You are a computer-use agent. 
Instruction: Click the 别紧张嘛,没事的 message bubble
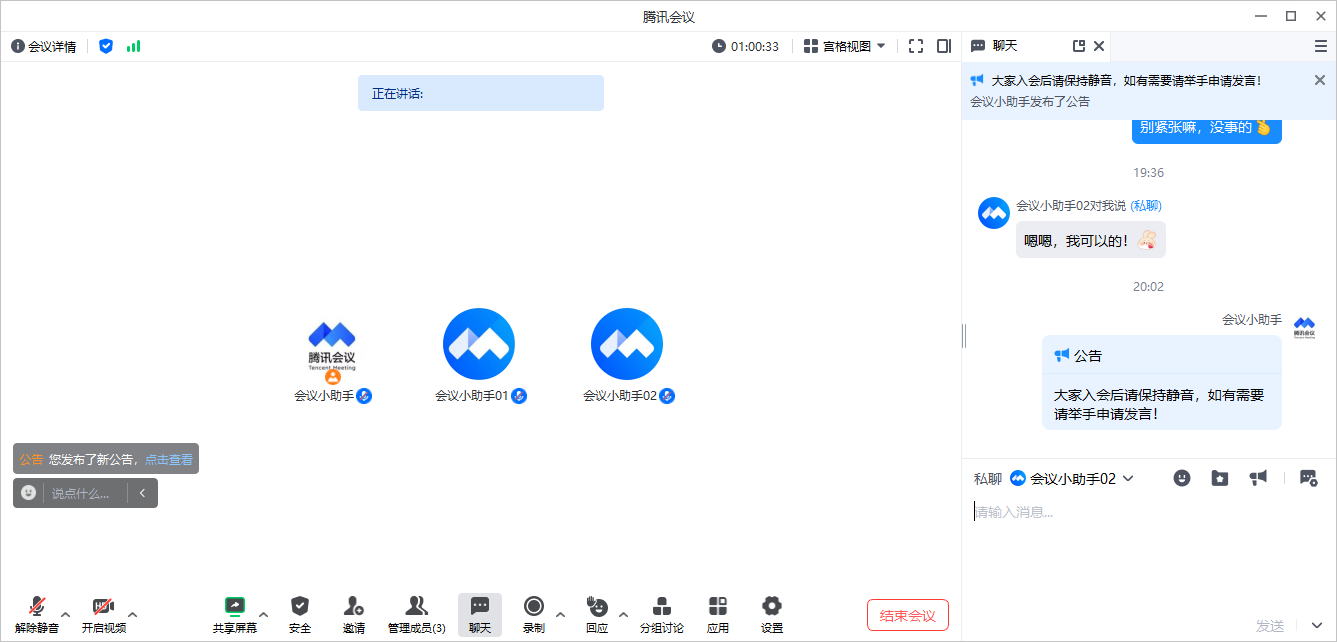(1207, 128)
